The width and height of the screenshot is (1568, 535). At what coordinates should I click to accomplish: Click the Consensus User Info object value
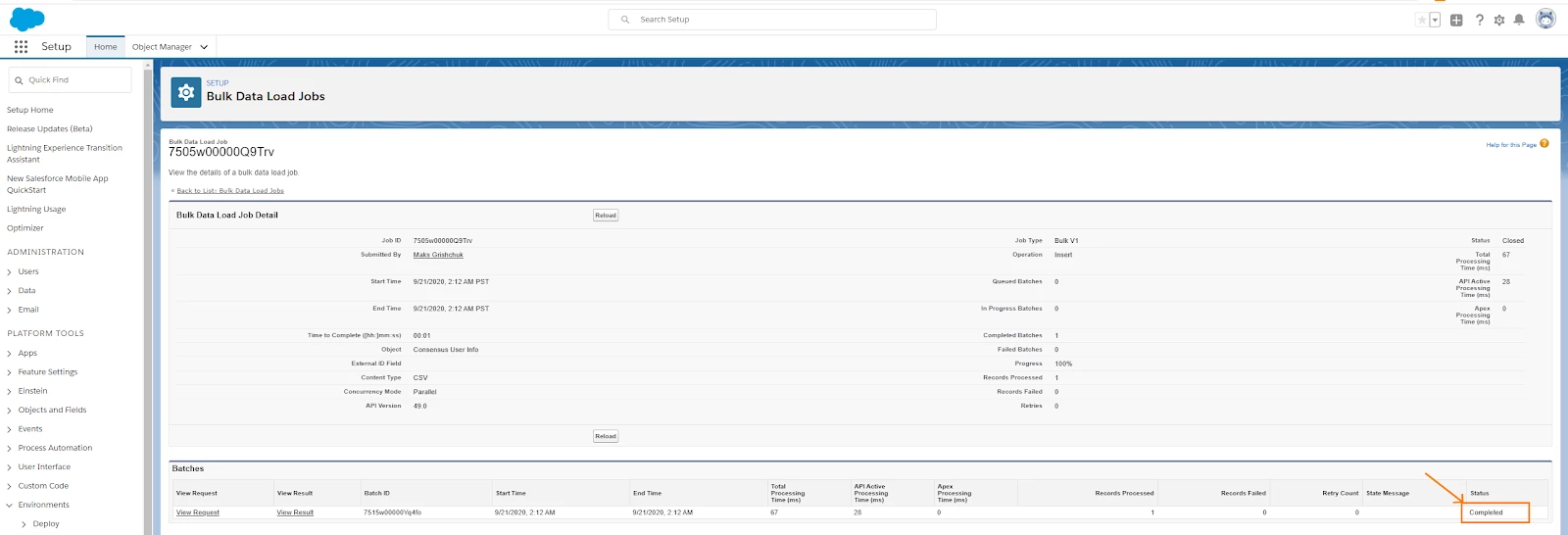coord(446,350)
